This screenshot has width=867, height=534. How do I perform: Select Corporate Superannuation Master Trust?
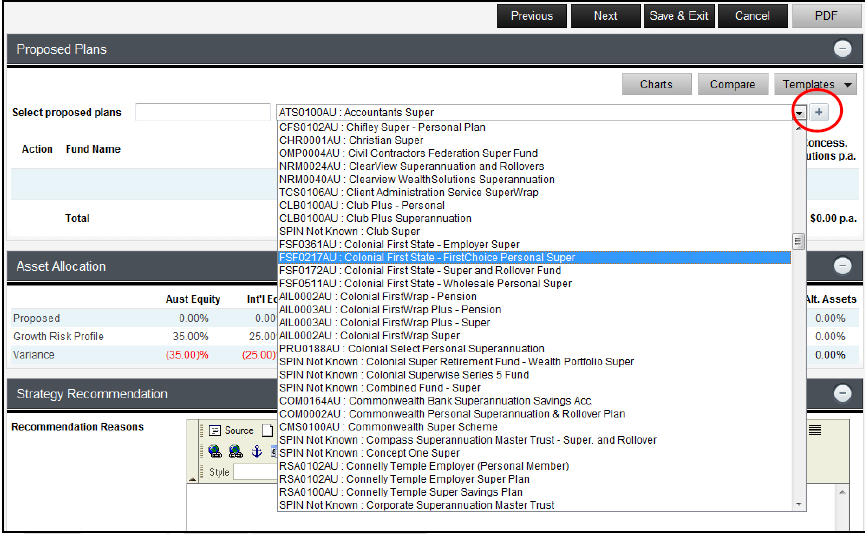click(534, 505)
